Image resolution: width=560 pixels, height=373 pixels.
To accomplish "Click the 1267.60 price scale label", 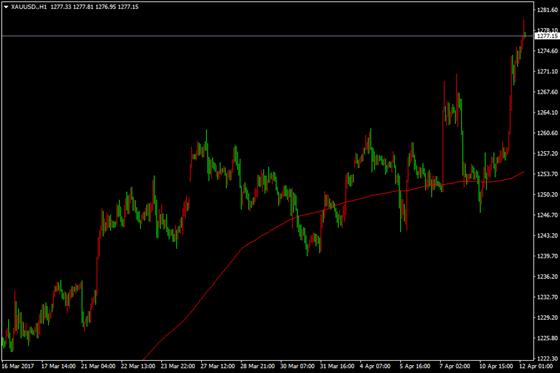I will [547, 92].
